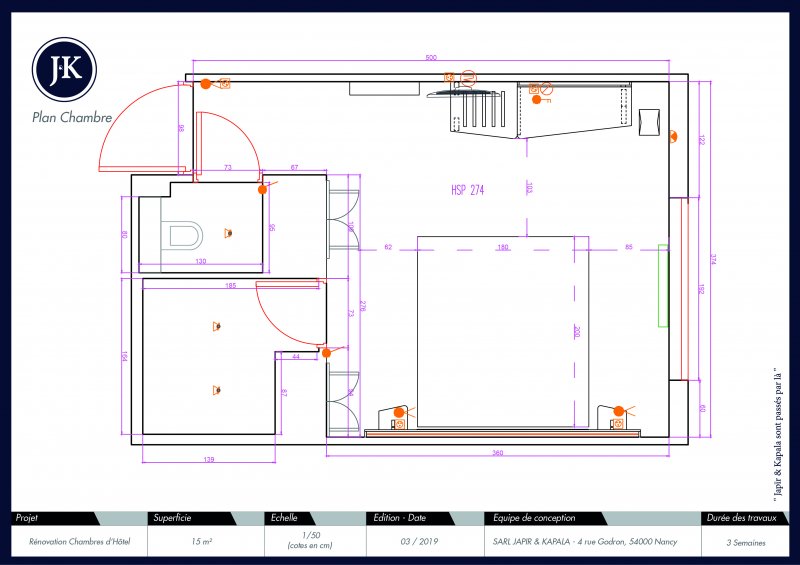Screen dimensions: 800x565
Task: Select the lower ceiling light in the bathroom
Action: coord(216,390)
